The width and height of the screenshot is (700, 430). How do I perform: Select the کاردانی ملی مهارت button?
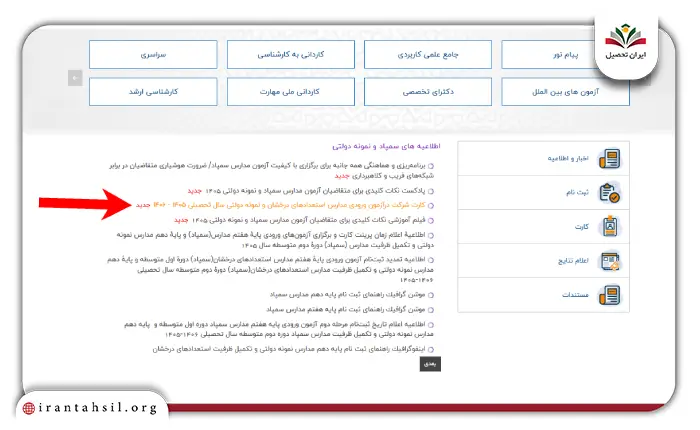coord(291,92)
